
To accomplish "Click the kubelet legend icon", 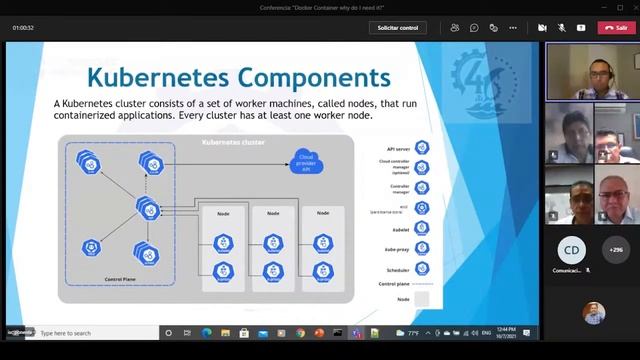I will tap(422, 228).
